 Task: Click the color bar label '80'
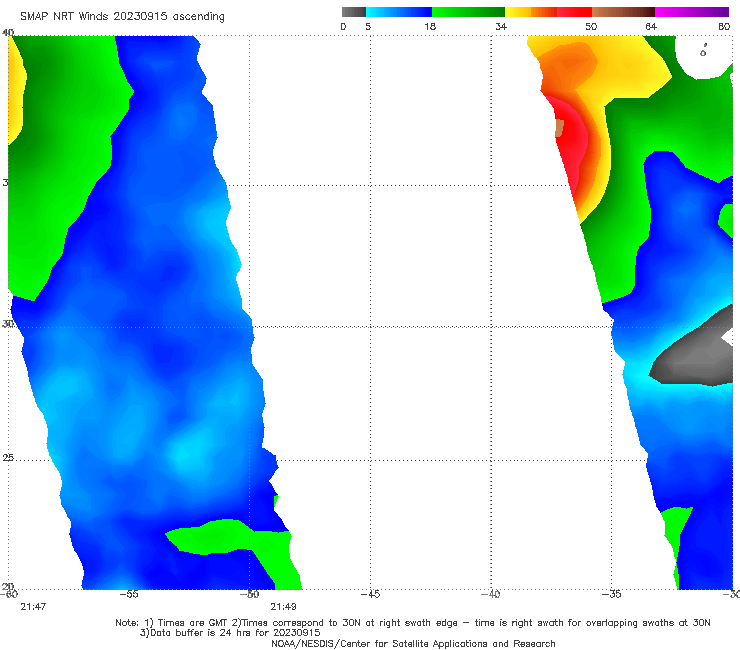724,26
